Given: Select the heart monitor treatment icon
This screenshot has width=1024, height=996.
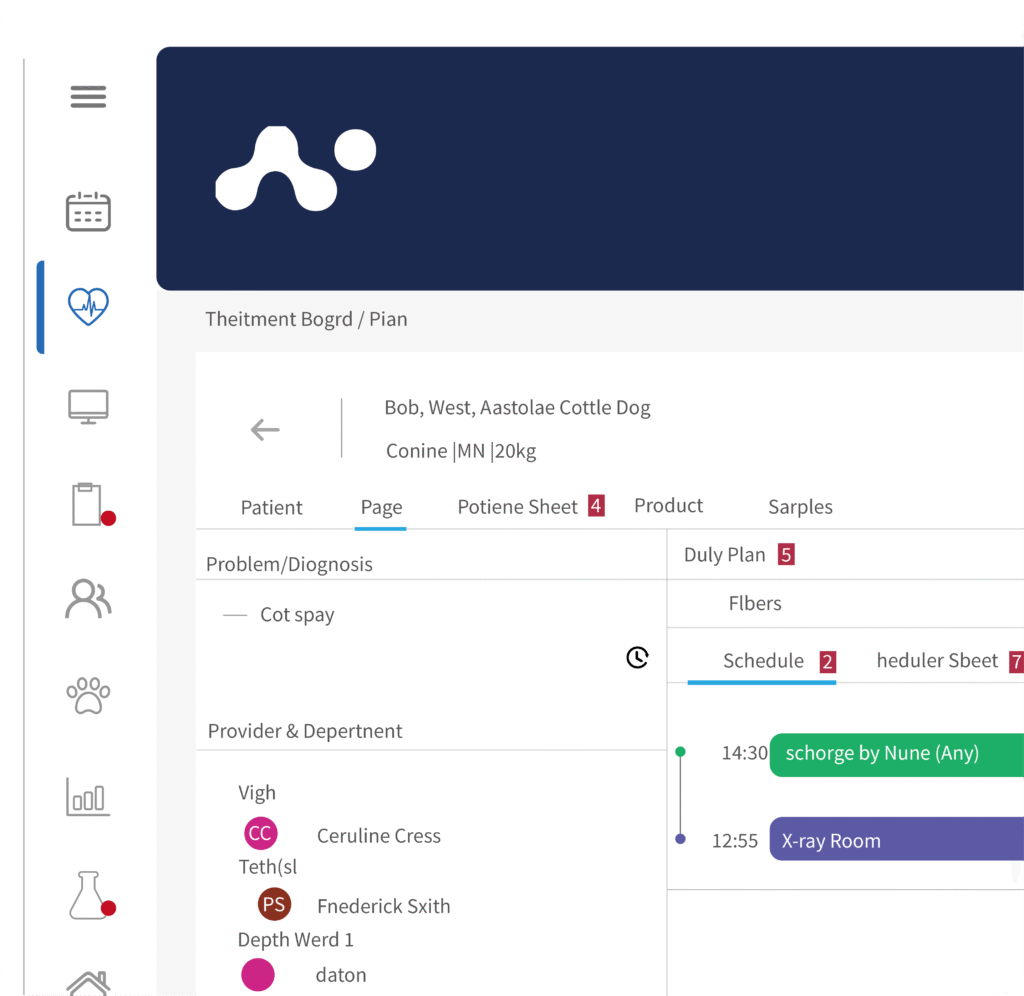Looking at the screenshot, I should coord(88,306).
